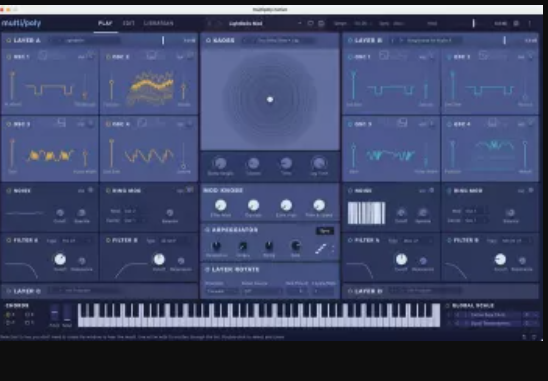Open Layer A Filter B Type dropdown
Viewport: 548px width, 381px height.
[x=176, y=240]
